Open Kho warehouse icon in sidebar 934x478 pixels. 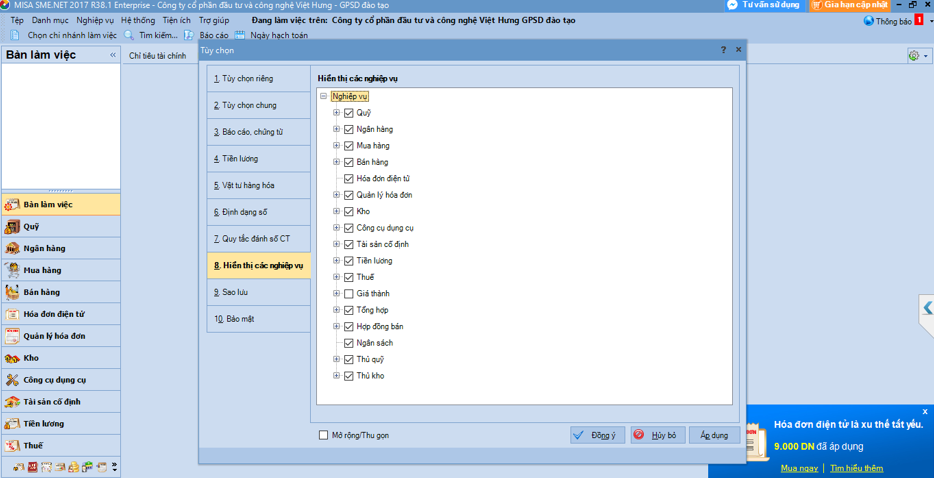click(12, 358)
